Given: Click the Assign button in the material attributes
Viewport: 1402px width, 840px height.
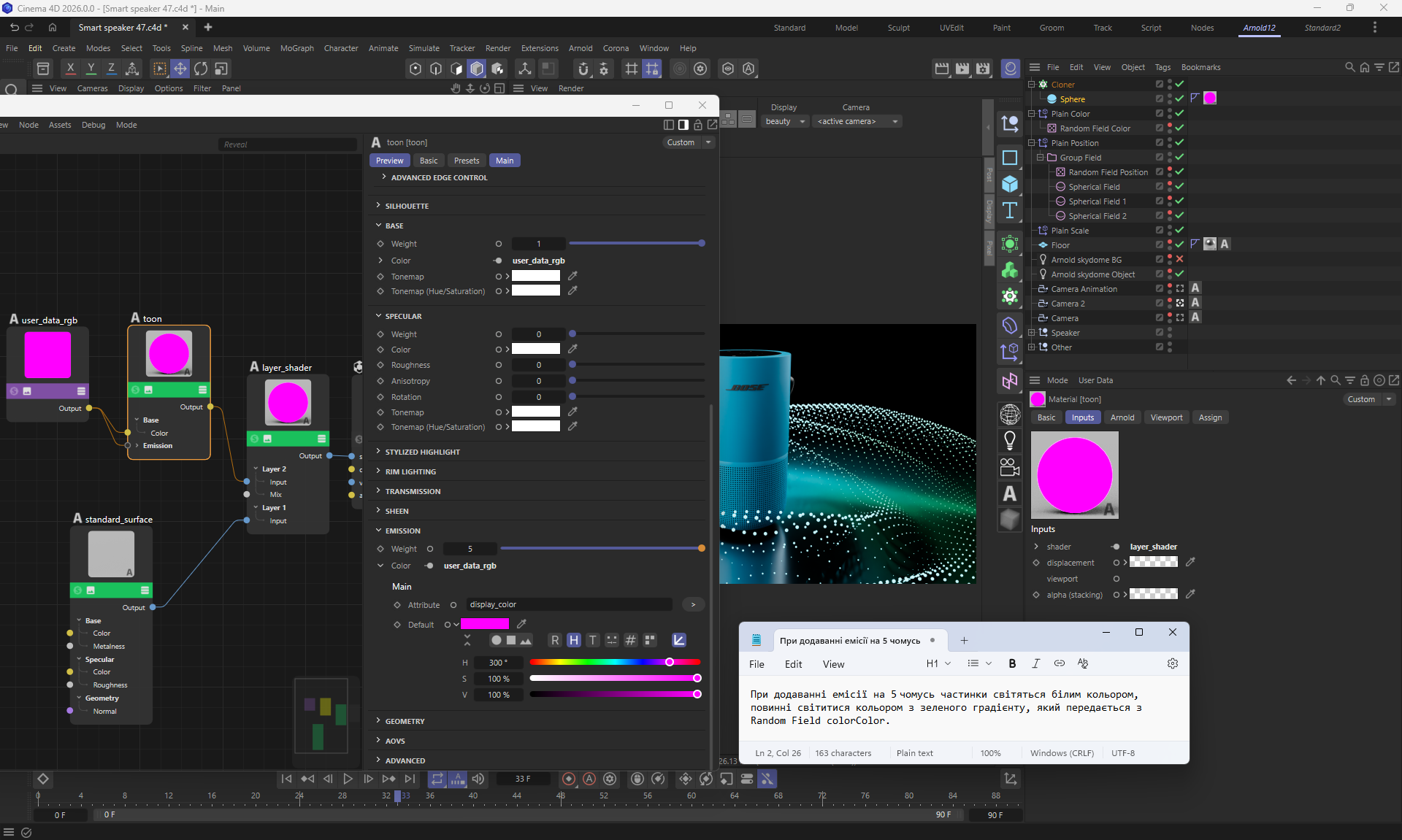Looking at the screenshot, I should [x=1209, y=417].
